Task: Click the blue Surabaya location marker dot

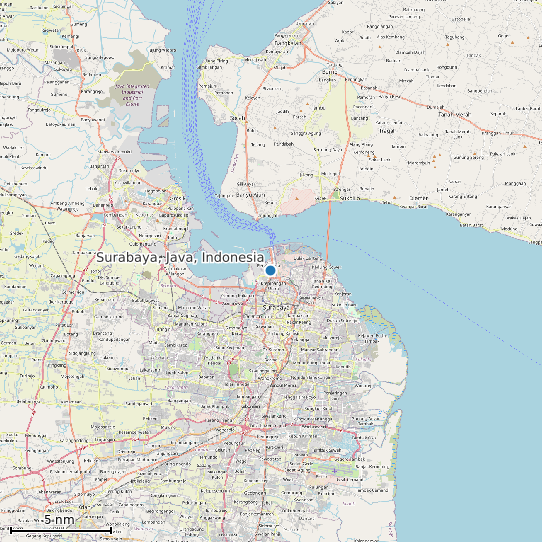Action: pyautogui.click(x=270, y=270)
